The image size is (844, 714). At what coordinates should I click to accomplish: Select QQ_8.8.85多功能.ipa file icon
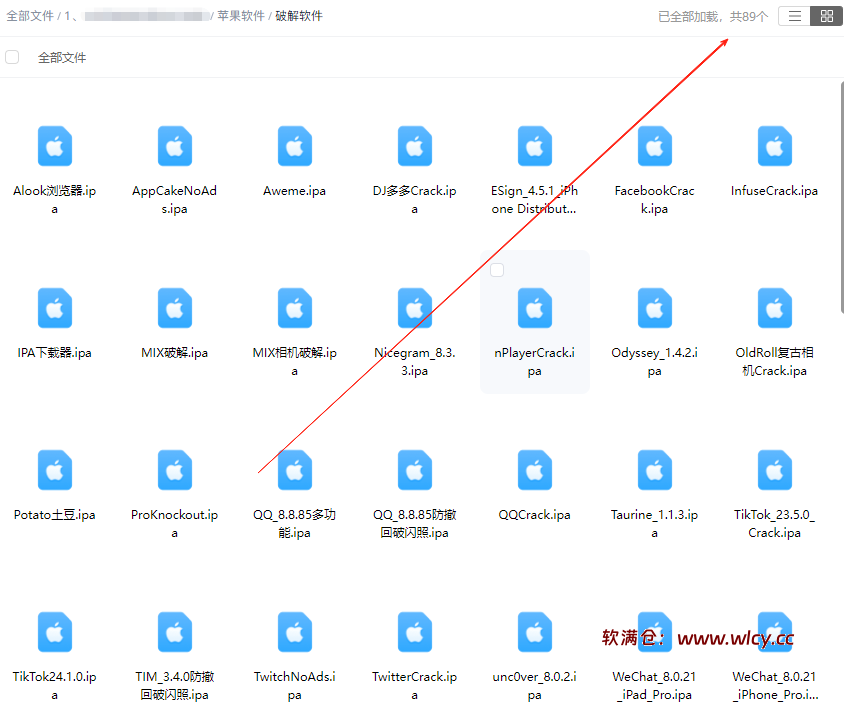pyautogui.click(x=294, y=470)
